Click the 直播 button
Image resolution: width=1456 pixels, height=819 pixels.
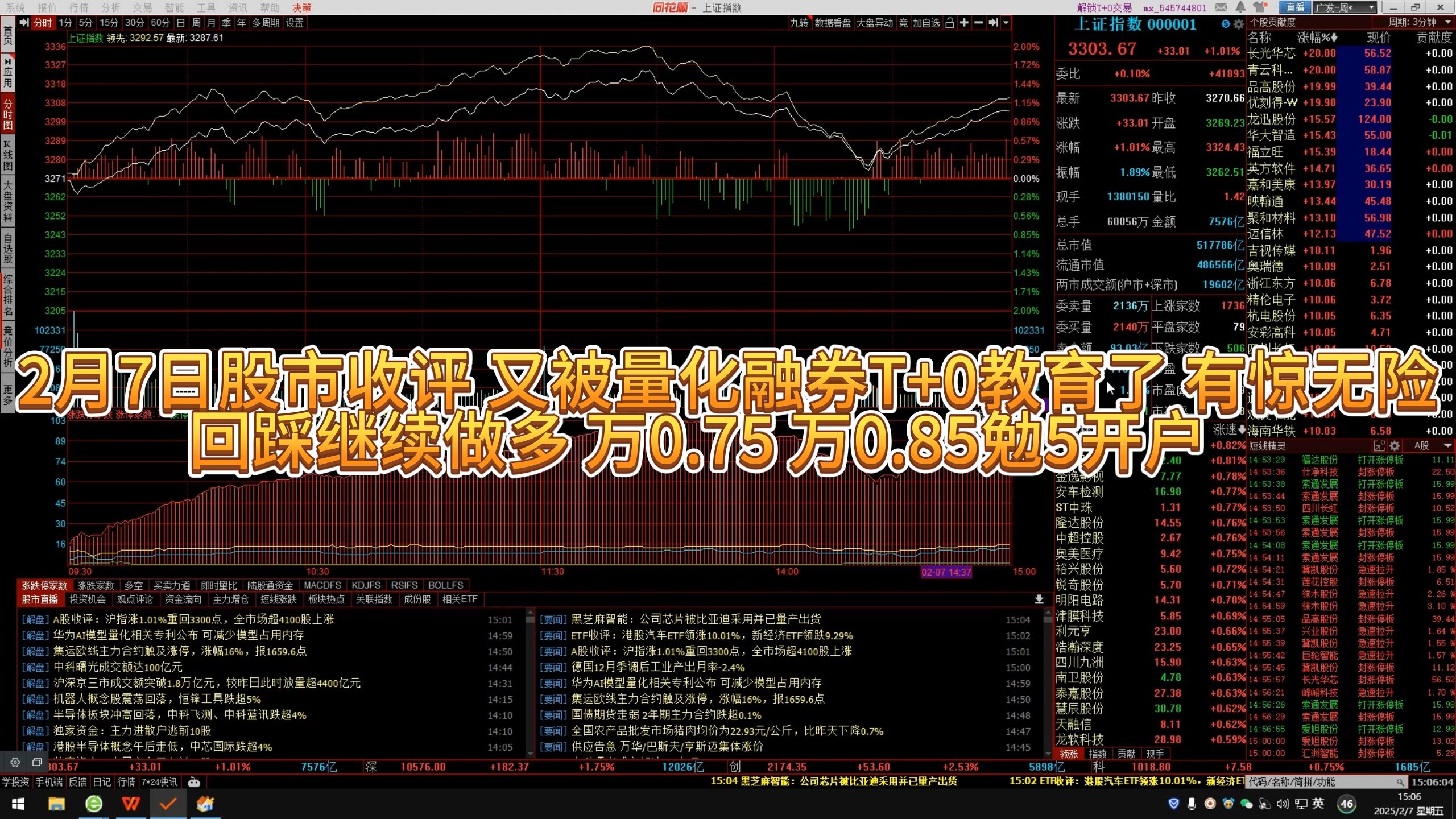(1295, 7)
